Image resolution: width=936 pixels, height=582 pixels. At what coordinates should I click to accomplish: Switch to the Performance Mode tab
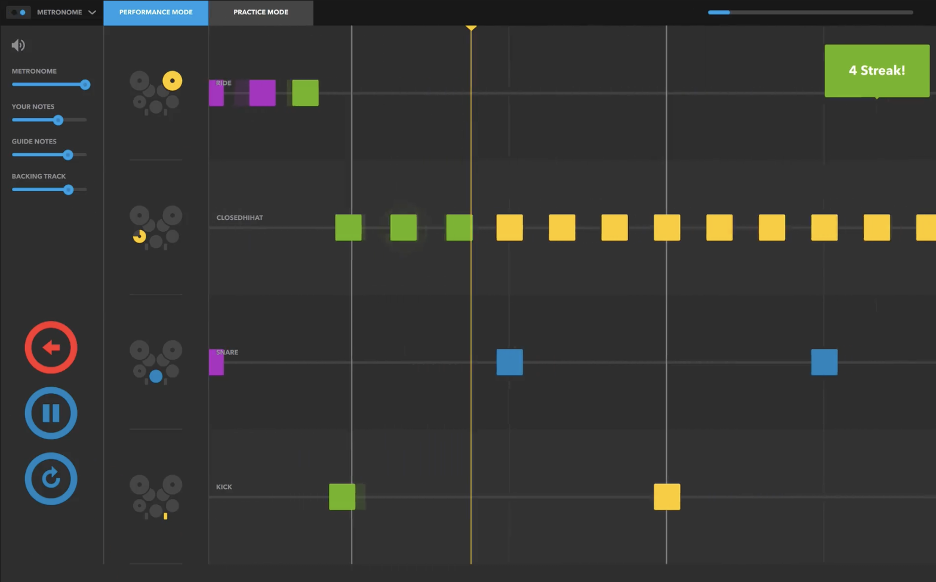(x=156, y=13)
